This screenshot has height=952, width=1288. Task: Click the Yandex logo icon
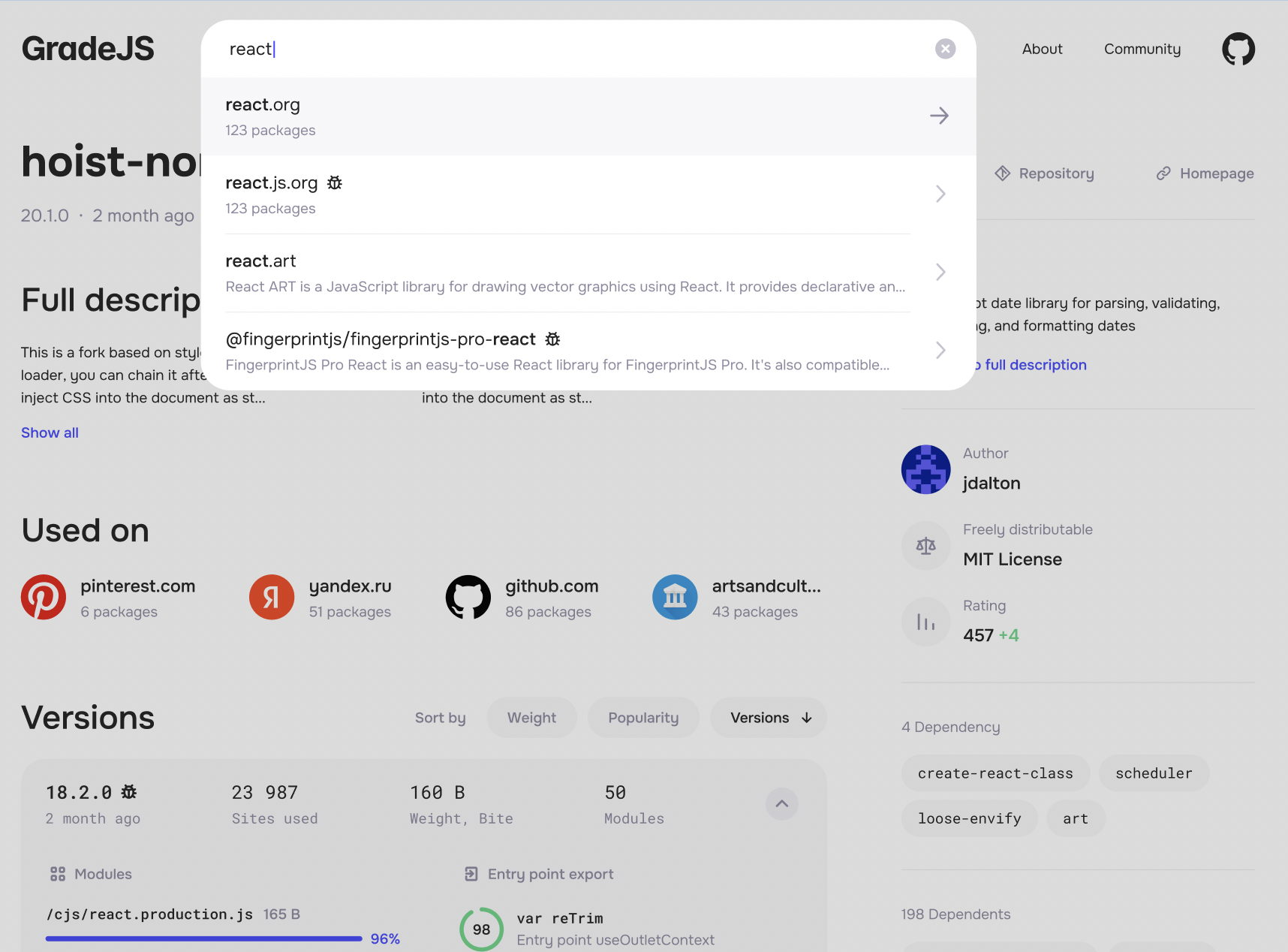[x=272, y=597]
